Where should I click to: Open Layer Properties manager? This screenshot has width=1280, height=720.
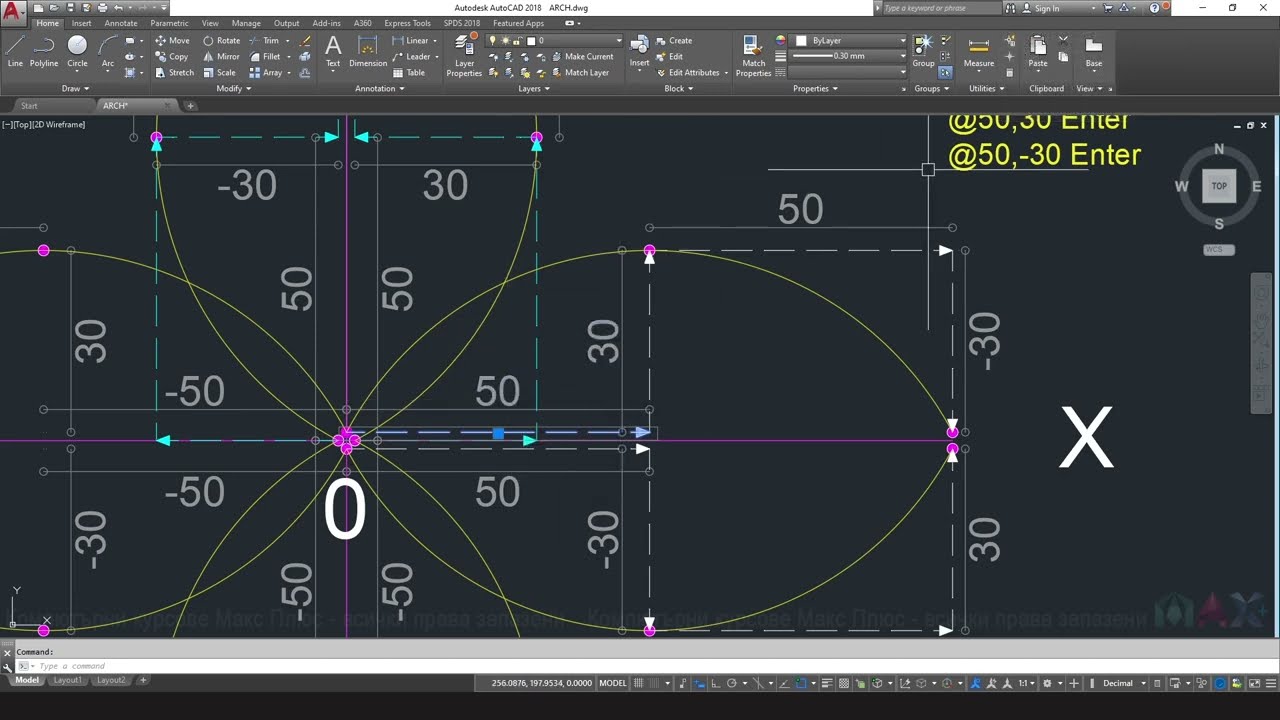click(x=464, y=55)
